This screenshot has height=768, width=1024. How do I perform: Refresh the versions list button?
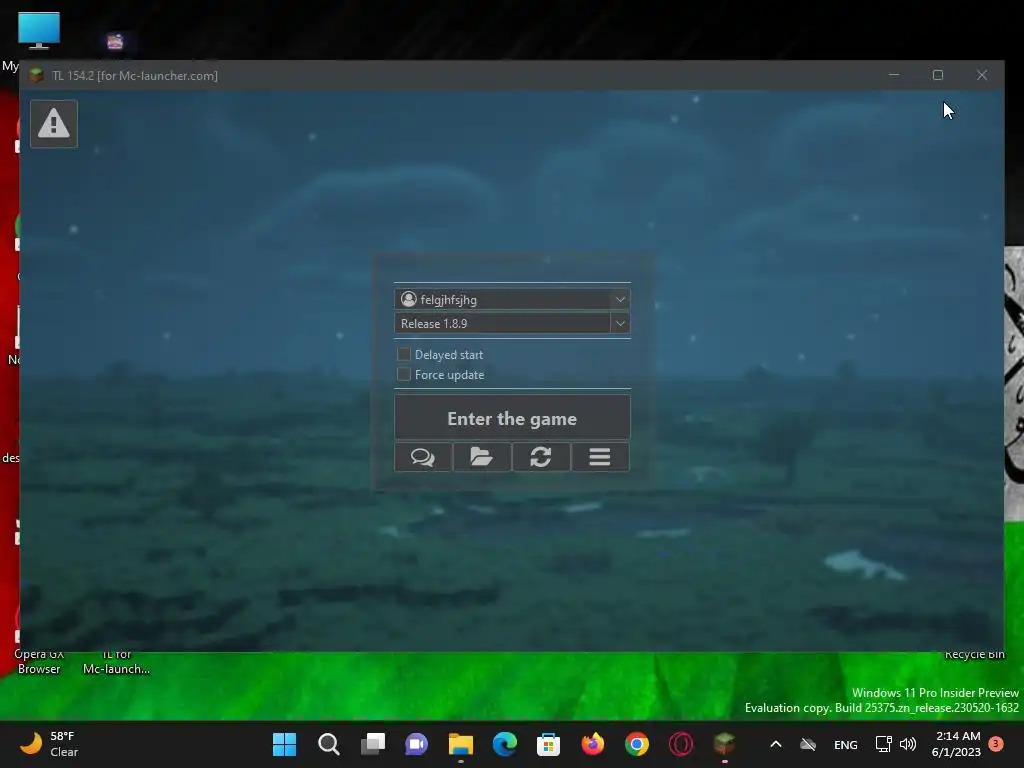(x=541, y=457)
